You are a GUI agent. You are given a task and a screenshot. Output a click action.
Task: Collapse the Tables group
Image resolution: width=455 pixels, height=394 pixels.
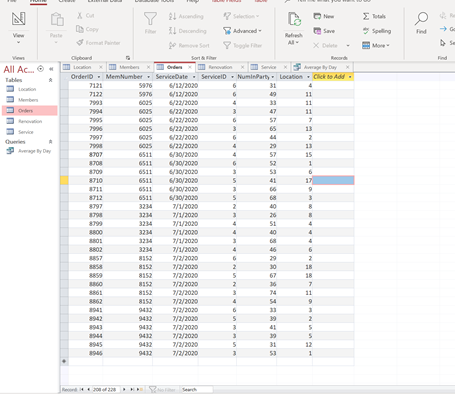tap(50, 80)
